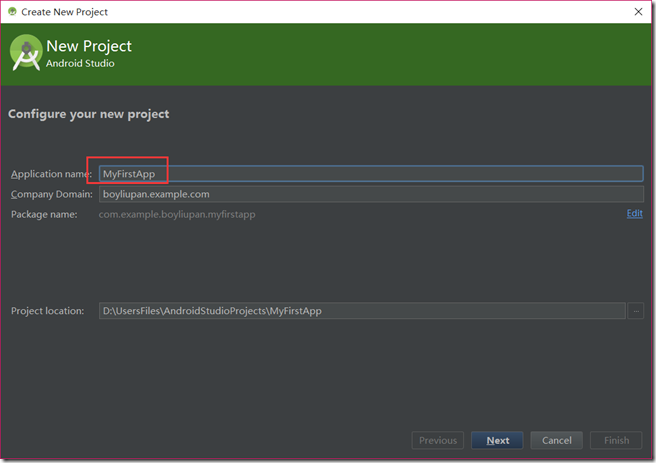Screen dimensions: 656x463
Task: Click the "New Project" header title
Action: pos(89,46)
